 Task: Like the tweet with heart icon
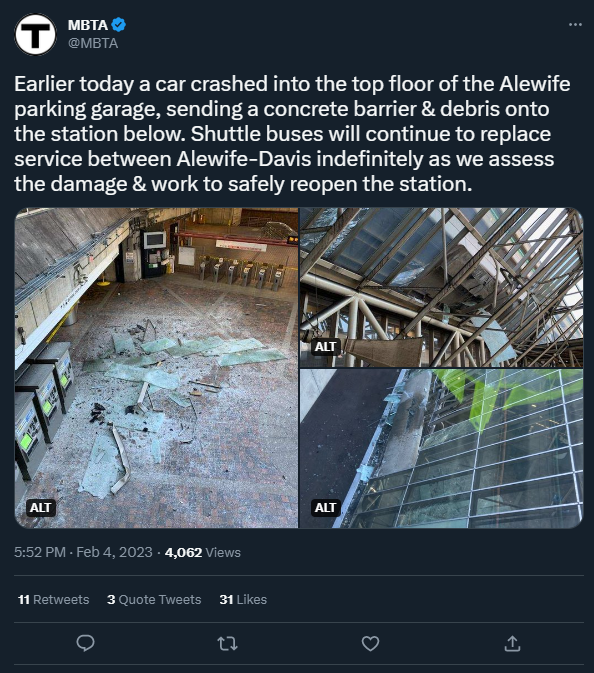[370, 643]
